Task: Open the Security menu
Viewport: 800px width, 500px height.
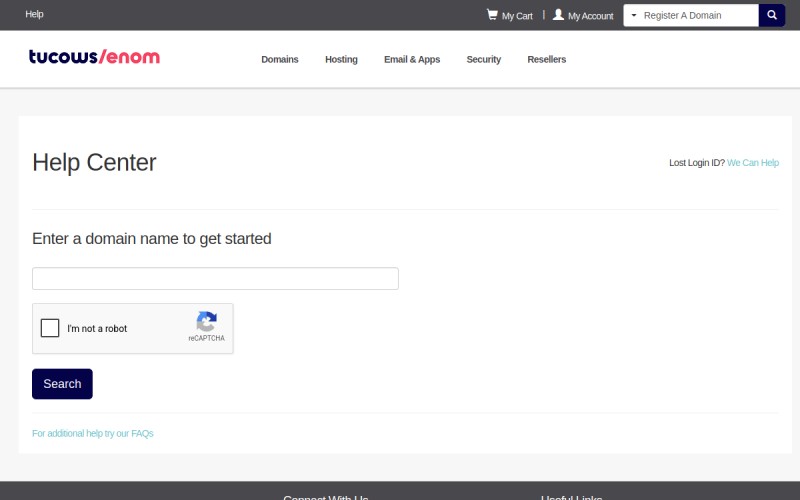Action: point(484,59)
